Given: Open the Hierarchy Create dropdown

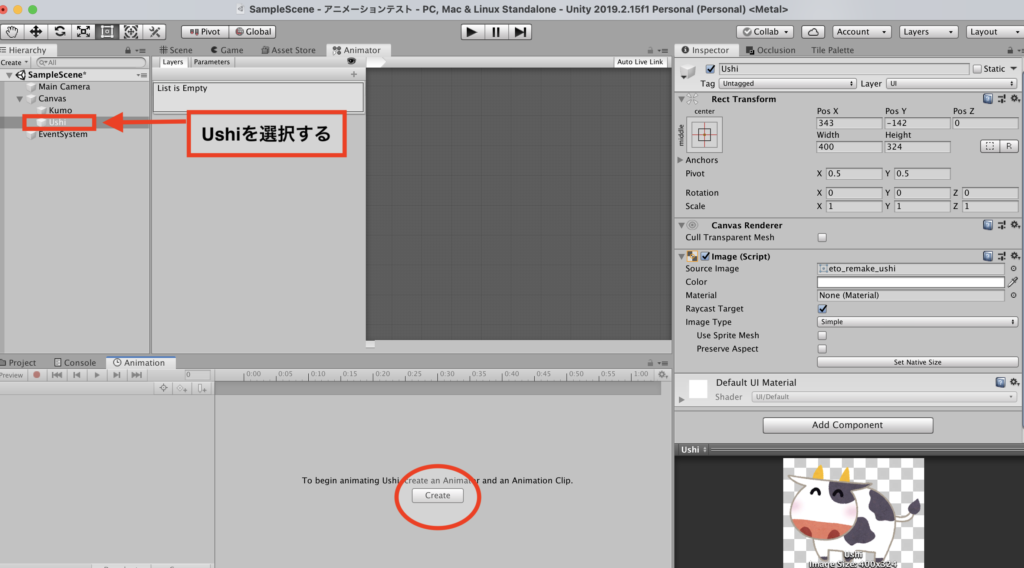Looking at the screenshot, I should click(x=14, y=63).
